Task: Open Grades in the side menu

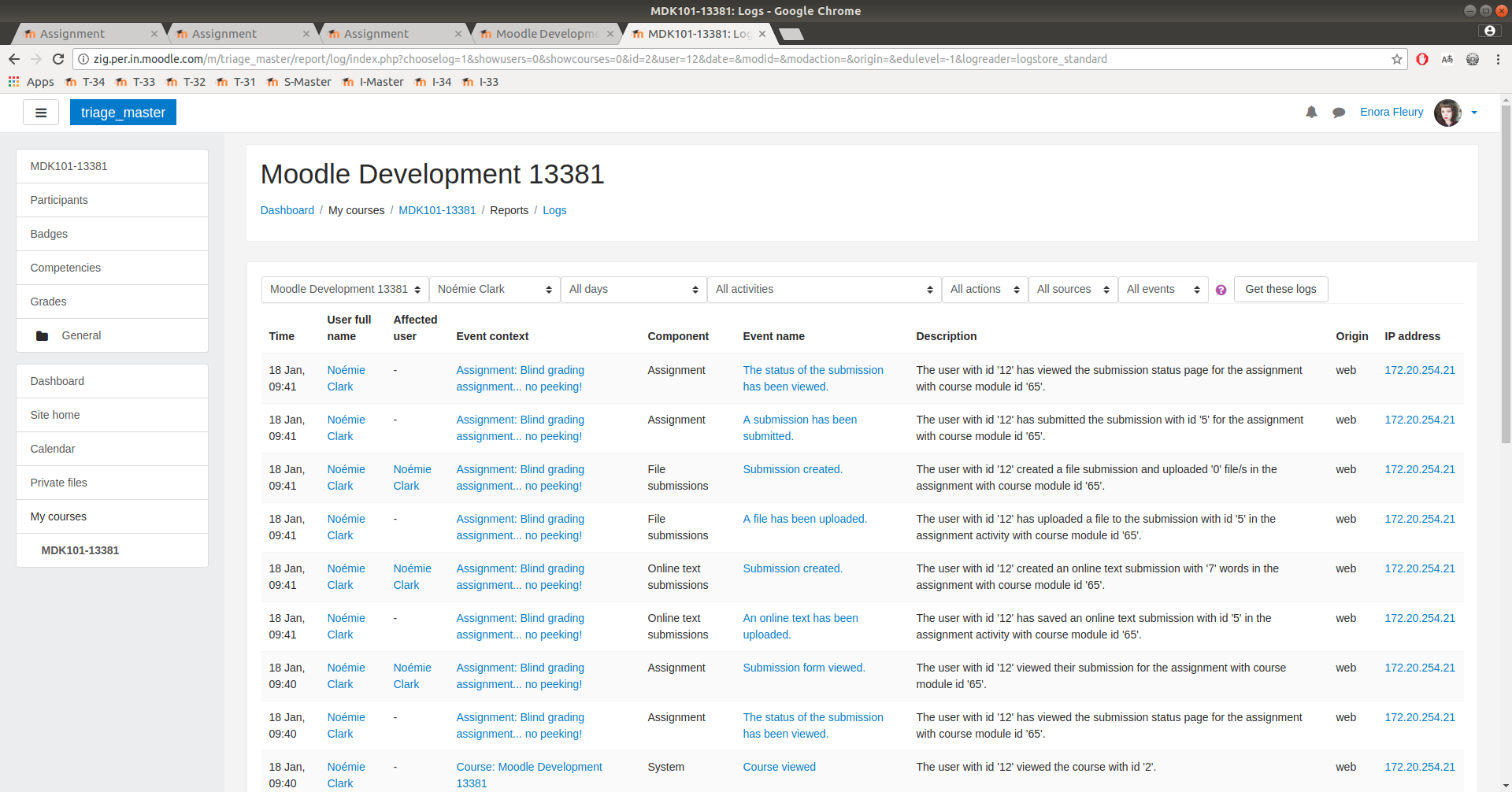Action: (x=112, y=302)
